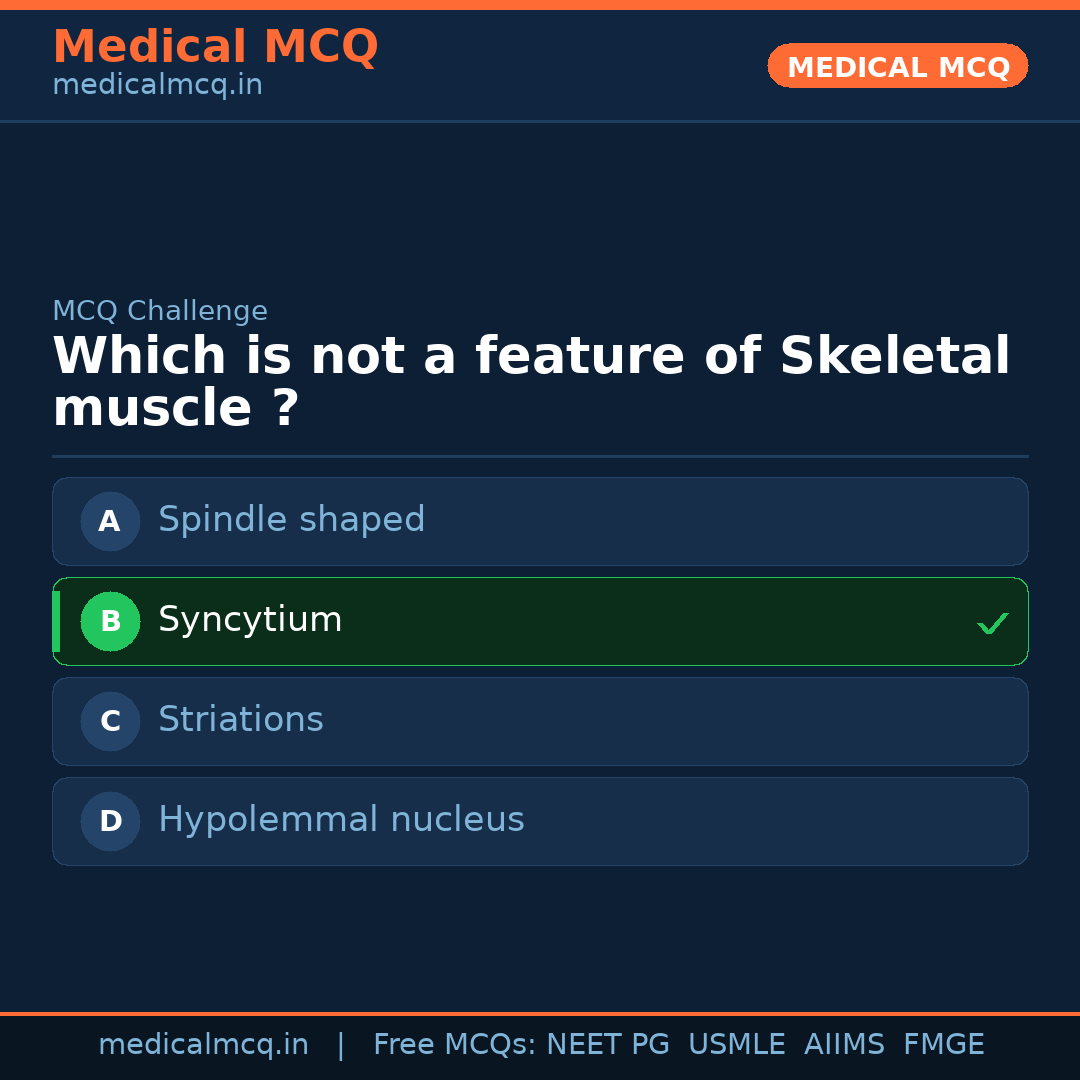The width and height of the screenshot is (1080, 1080).
Task: Click the Syncytium answer text
Action: pos(250,620)
